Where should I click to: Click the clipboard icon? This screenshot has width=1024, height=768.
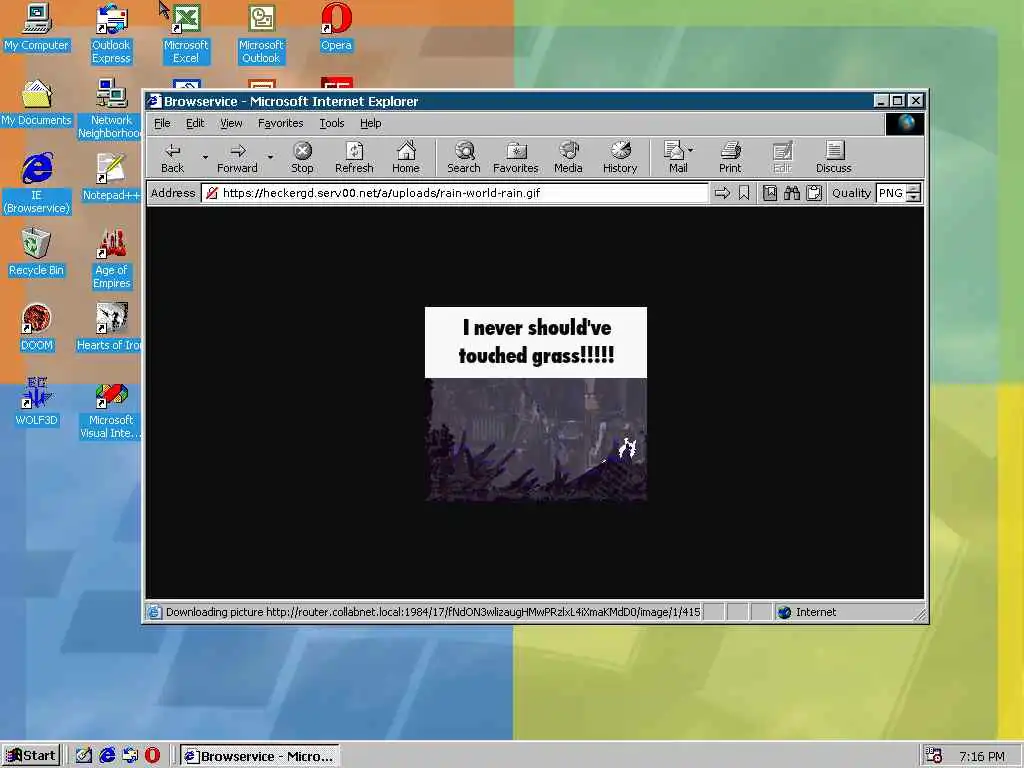pos(814,193)
